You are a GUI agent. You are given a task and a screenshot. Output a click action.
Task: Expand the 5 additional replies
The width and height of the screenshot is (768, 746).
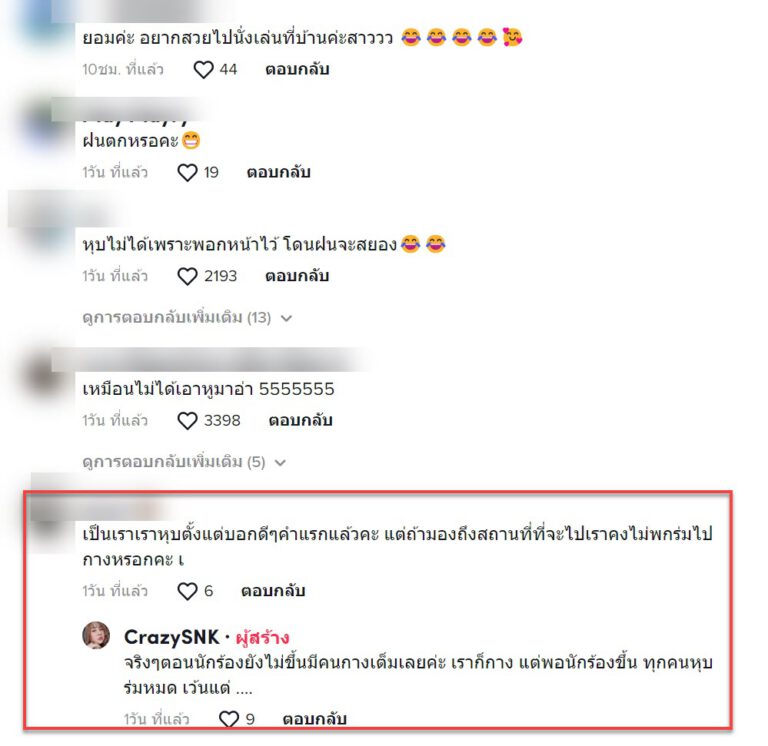click(x=184, y=462)
